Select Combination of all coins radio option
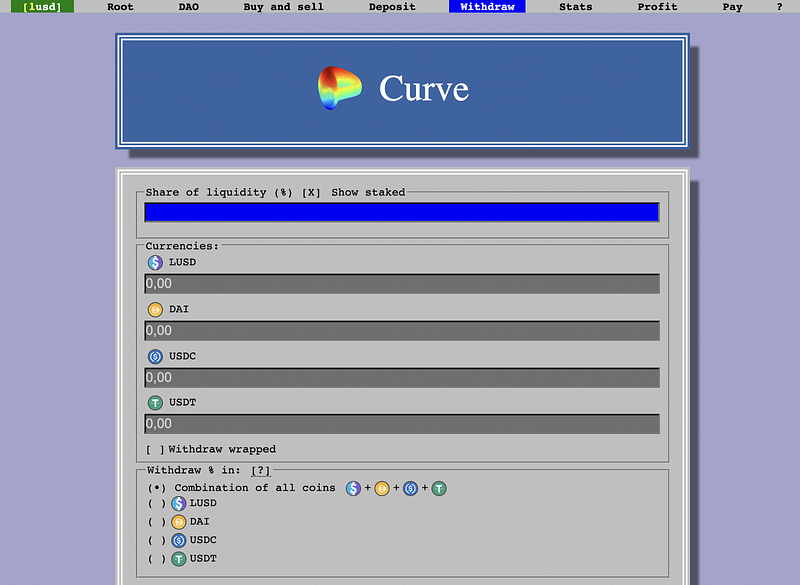 [157, 488]
